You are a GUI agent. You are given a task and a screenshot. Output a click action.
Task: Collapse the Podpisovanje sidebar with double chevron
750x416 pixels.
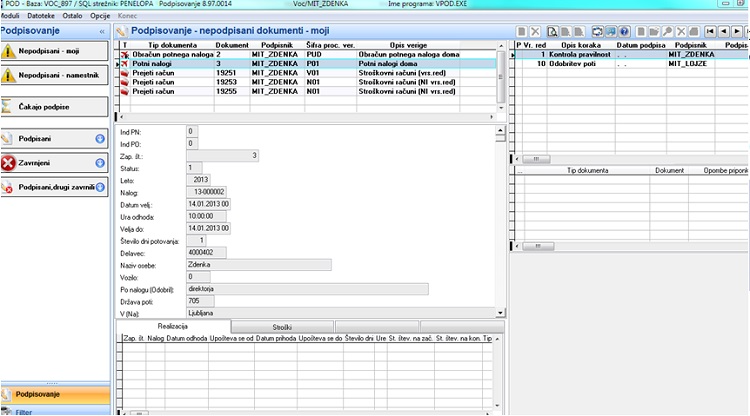click(x=101, y=31)
